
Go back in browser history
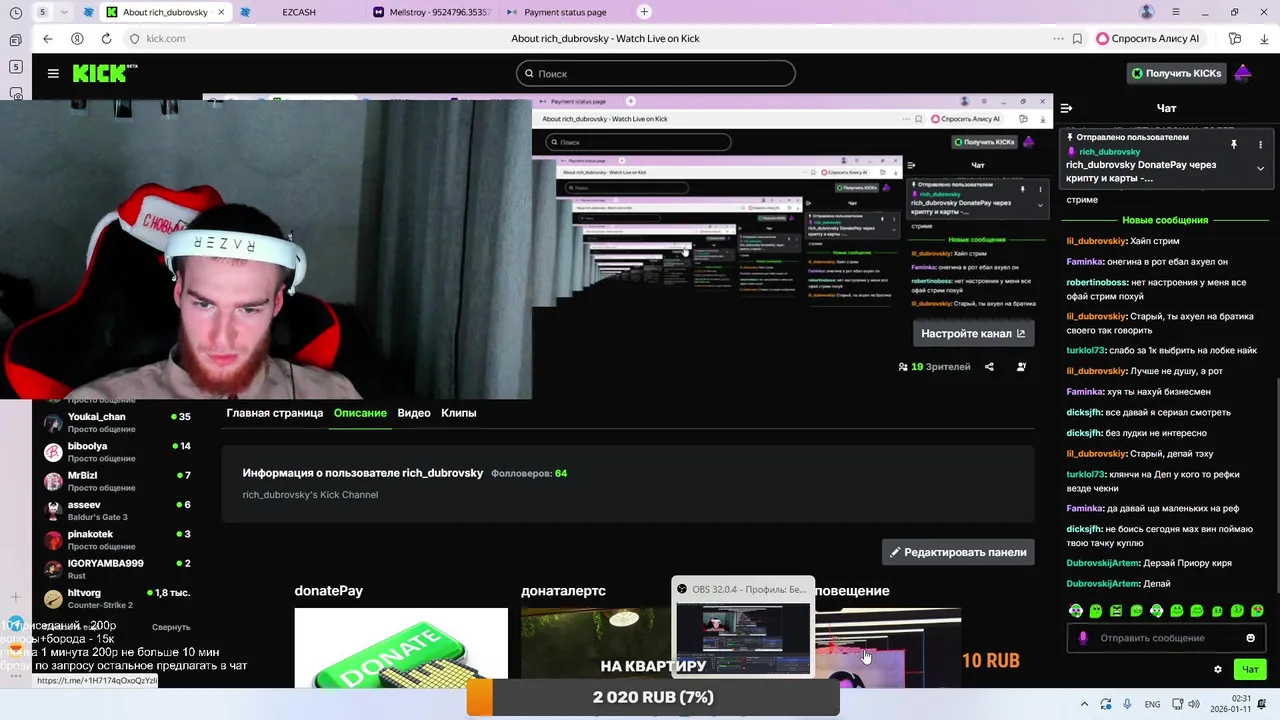[47, 39]
